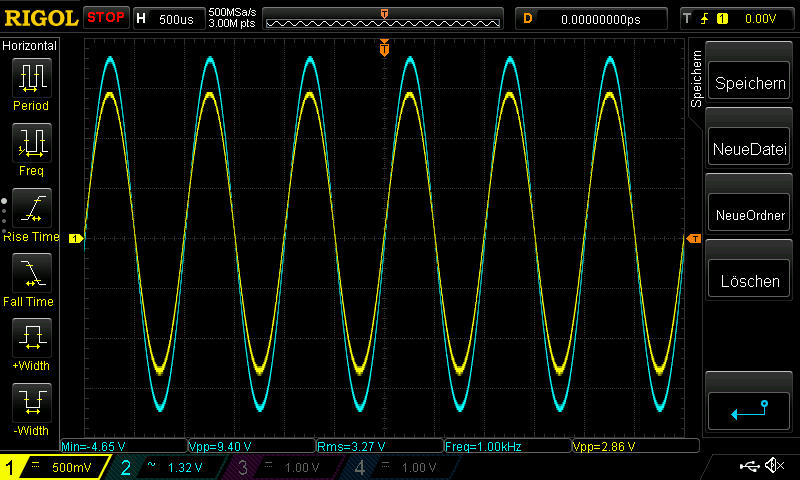Select the -Width measurement icon
Screen dimensions: 800x480
(x=32, y=402)
